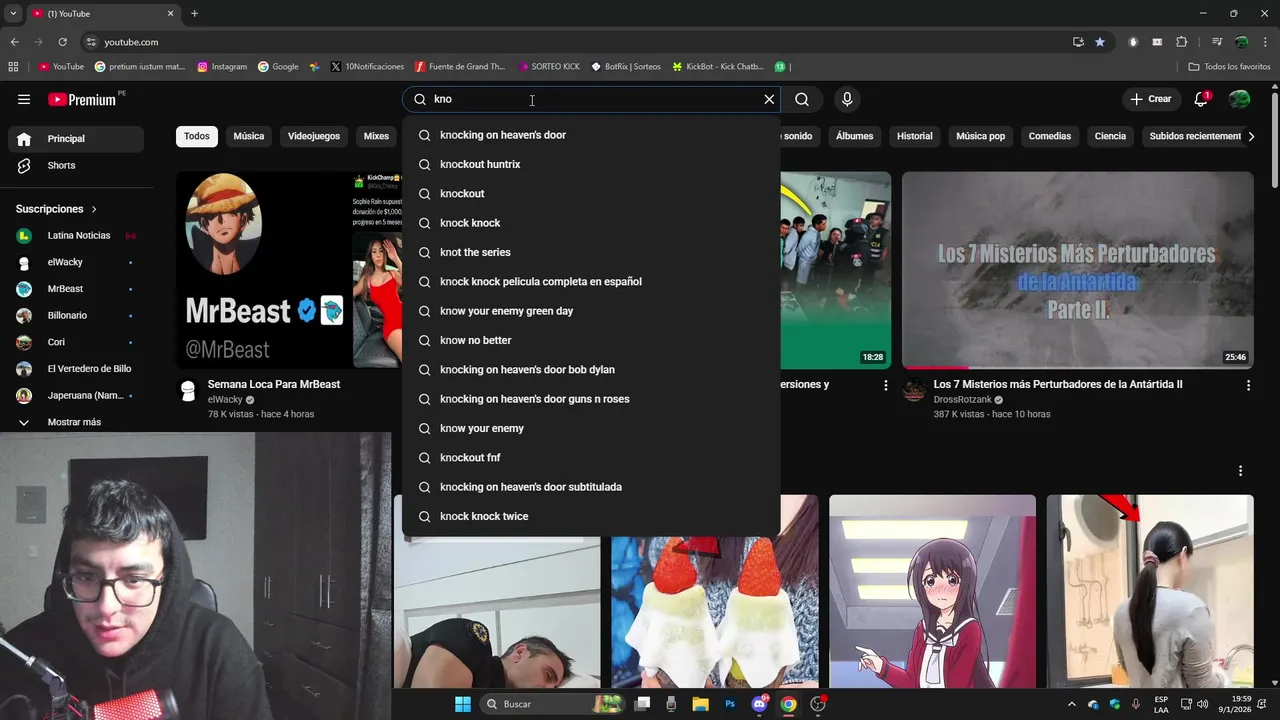This screenshot has width=1280, height=720.
Task: Select the Música filter chip
Action: (x=249, y=136)
